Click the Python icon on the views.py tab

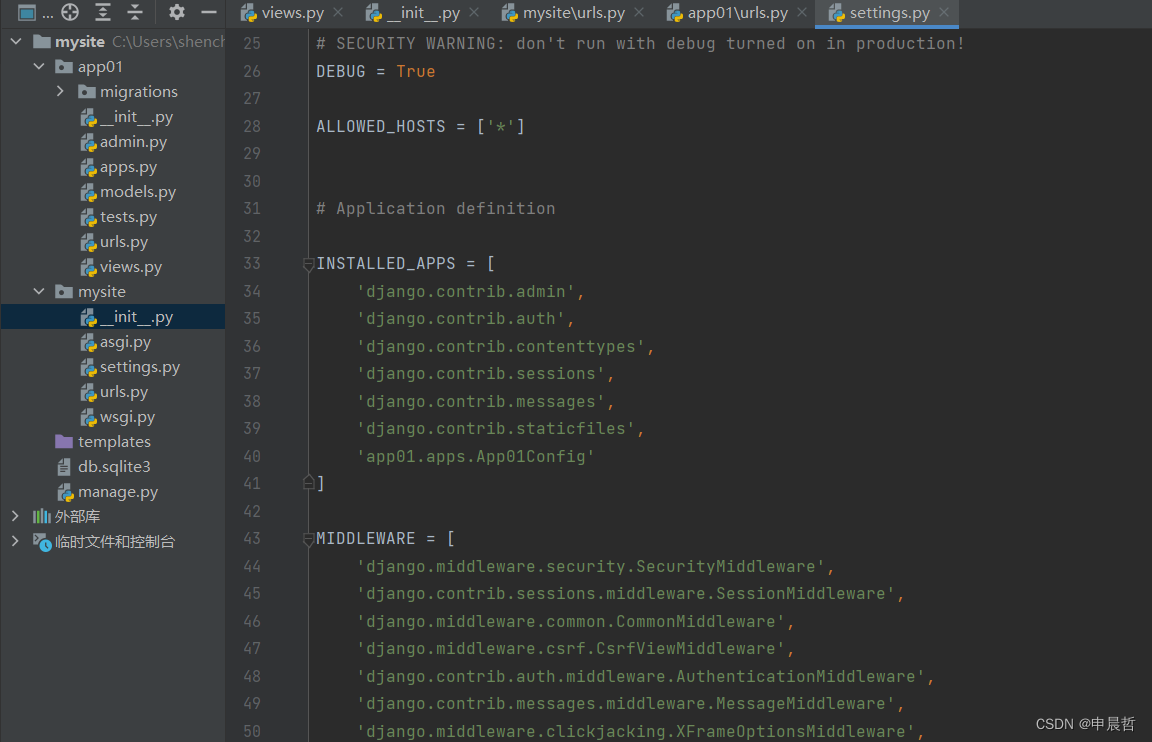tap(250, 14)
